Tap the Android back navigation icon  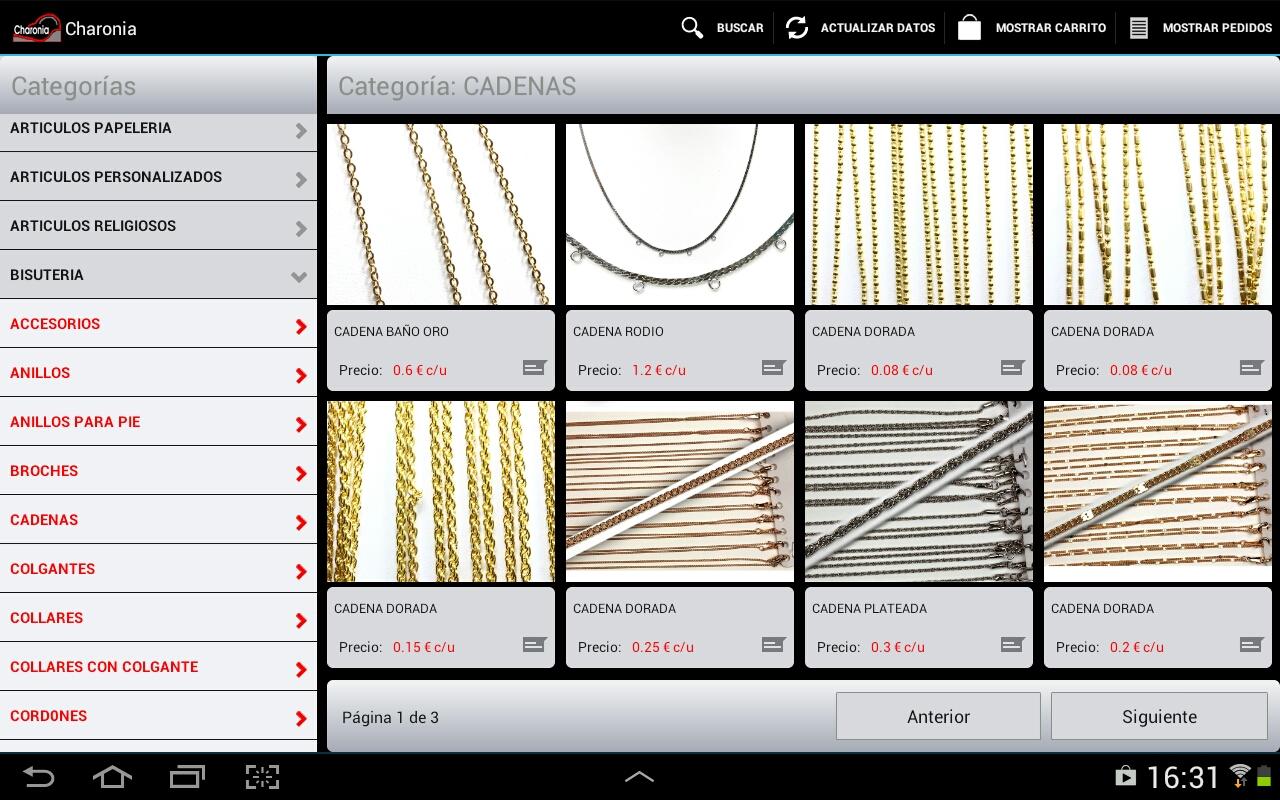coord(38,777)
